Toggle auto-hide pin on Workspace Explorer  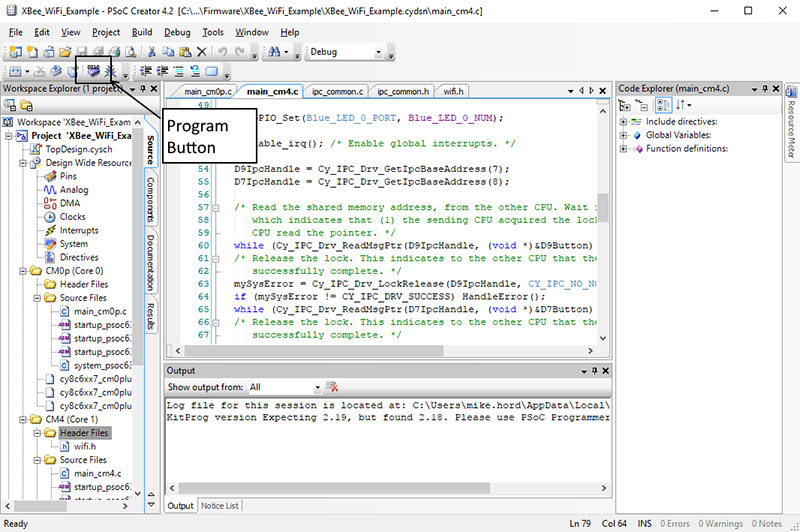143,89
